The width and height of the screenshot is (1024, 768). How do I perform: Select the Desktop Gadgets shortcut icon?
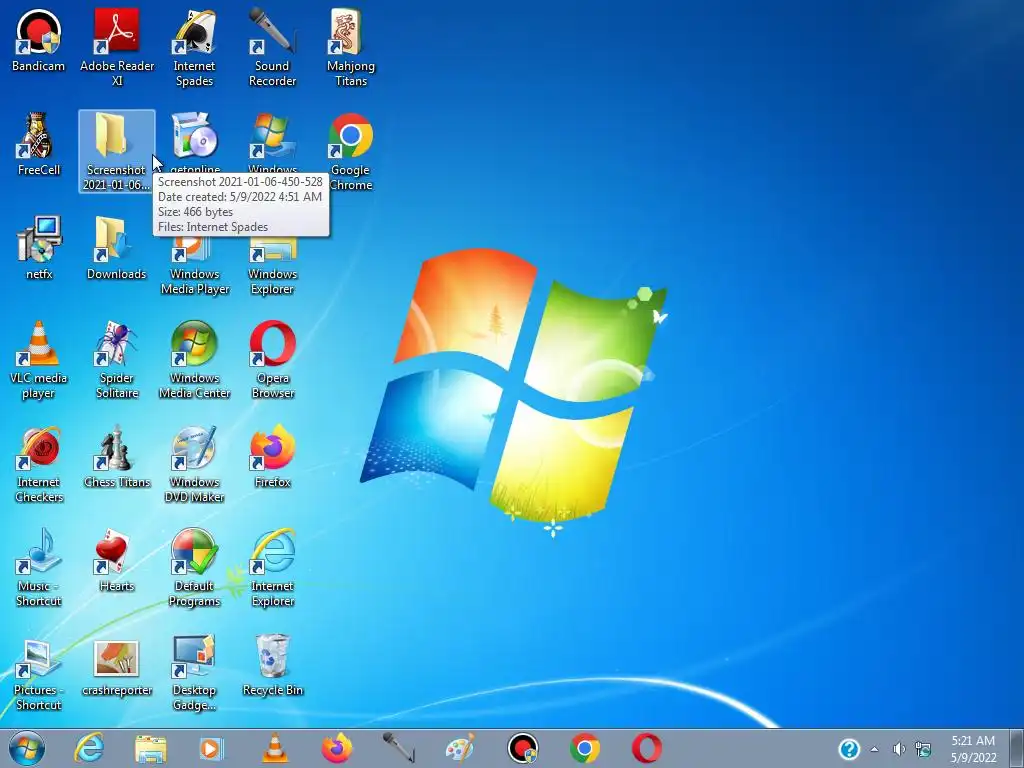coord(195,671)
